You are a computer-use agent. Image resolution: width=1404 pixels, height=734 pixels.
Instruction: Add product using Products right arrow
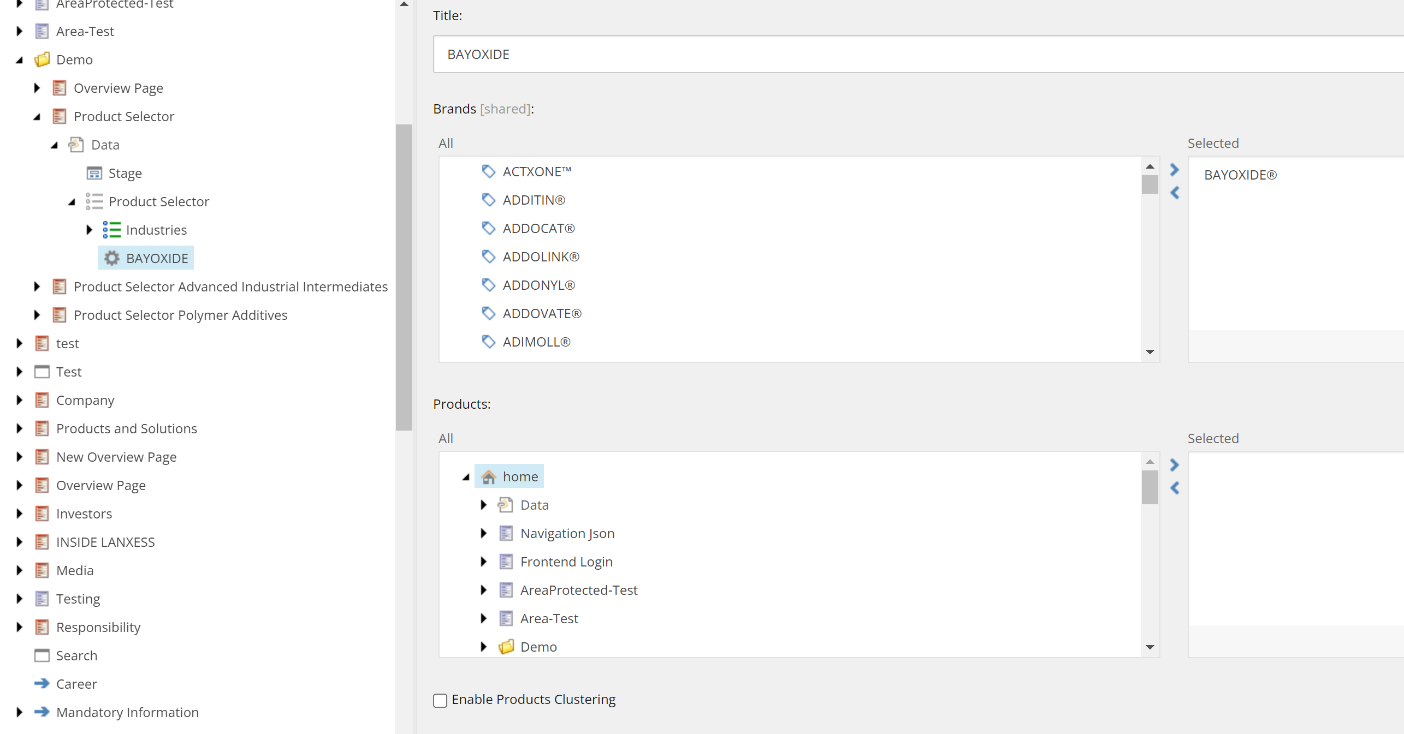[x=1175, y=465]
